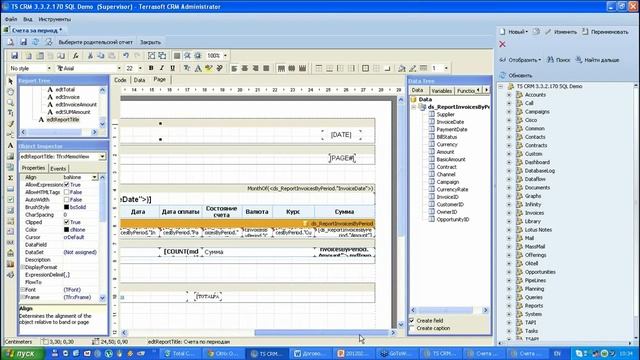Screen dimensions: 640x360
Task: Click the expression fx icon in toolbar
Action: click(76, 56)
